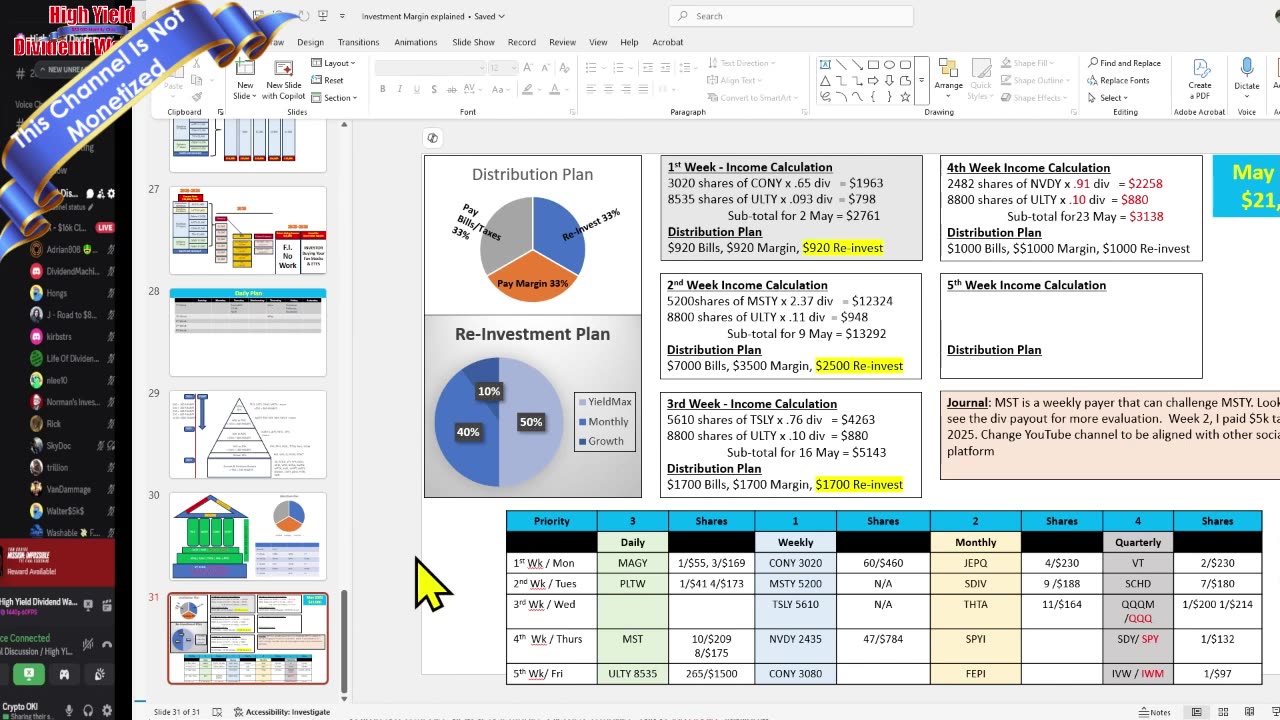Switch to Reading View
This screenshot has height=720, width=1280.
pyautogui.click(x=1250, y=712)
